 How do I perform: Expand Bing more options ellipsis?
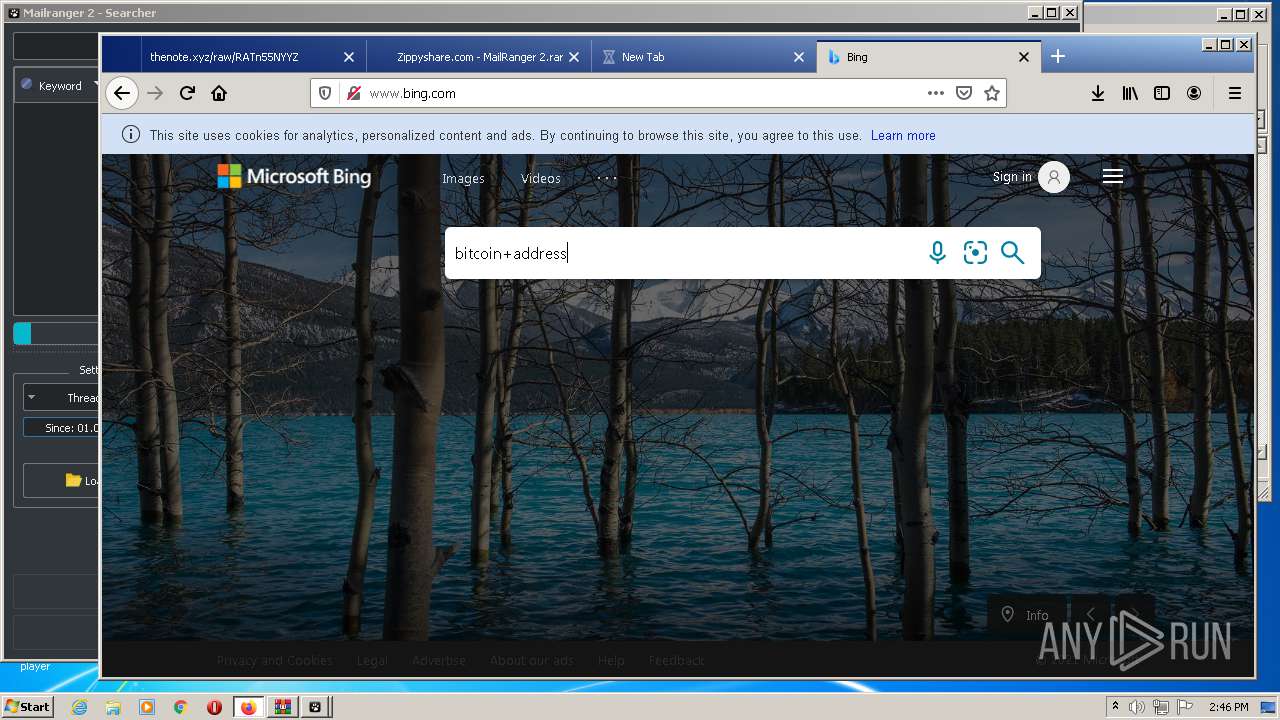607,178
